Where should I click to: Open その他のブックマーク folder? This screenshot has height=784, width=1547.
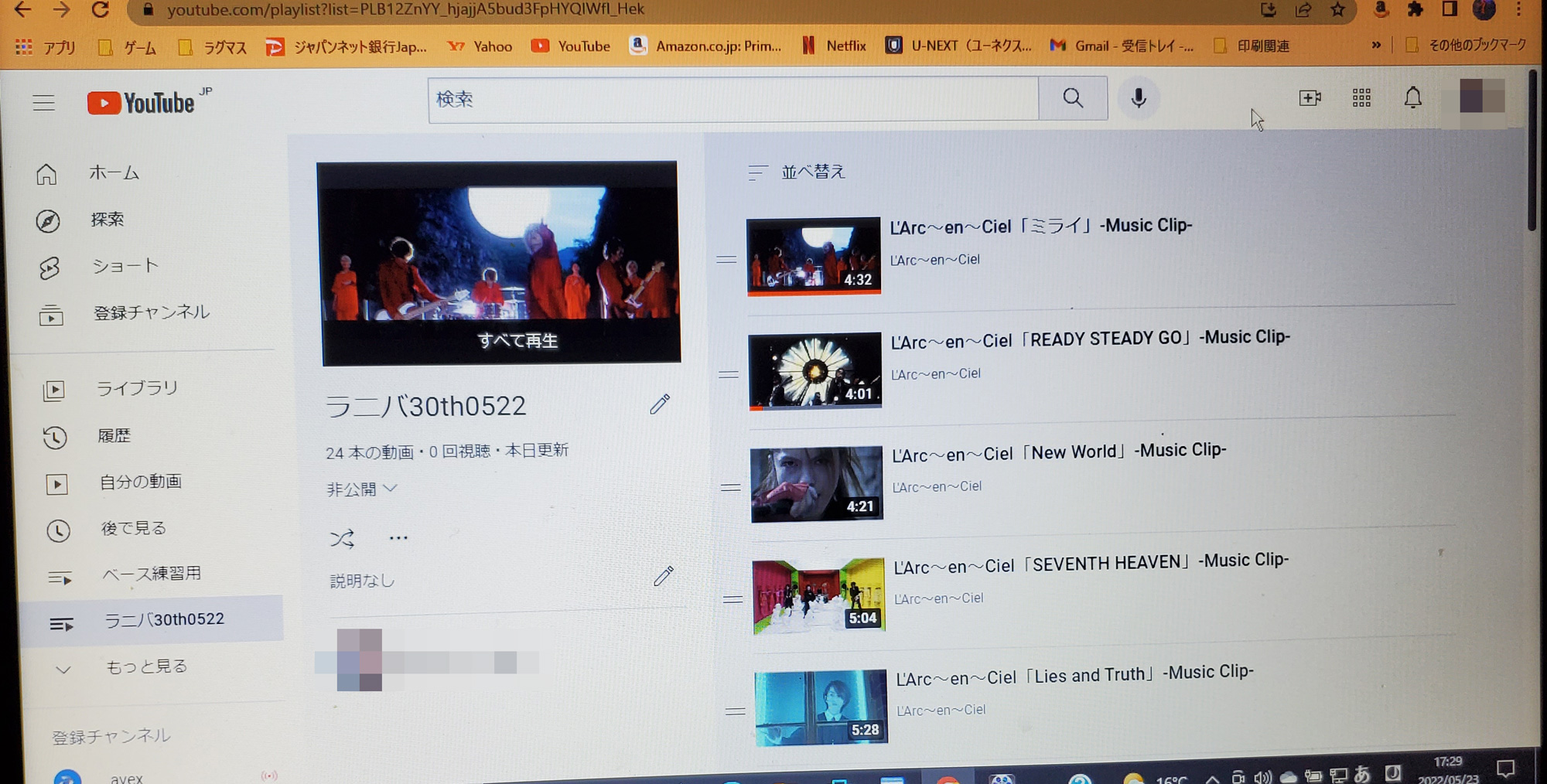tap(1466, 46)
